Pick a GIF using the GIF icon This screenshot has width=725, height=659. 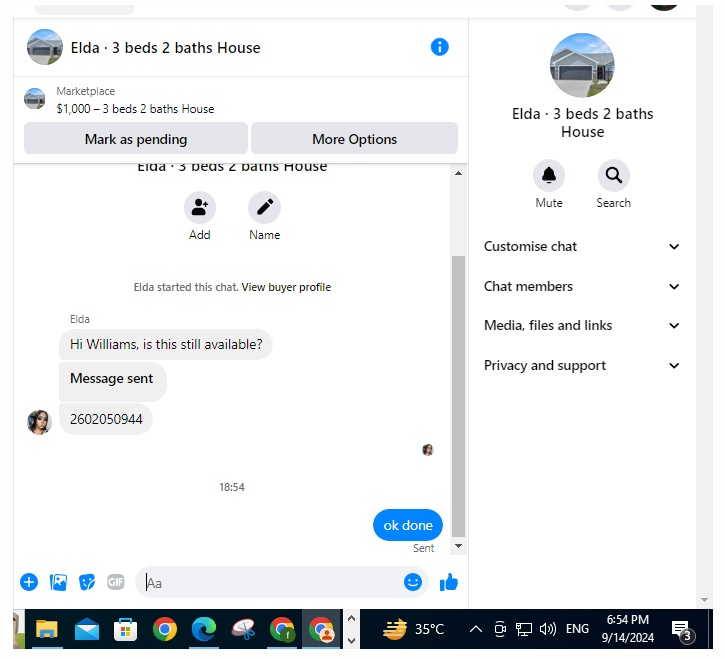click(116, 582)
